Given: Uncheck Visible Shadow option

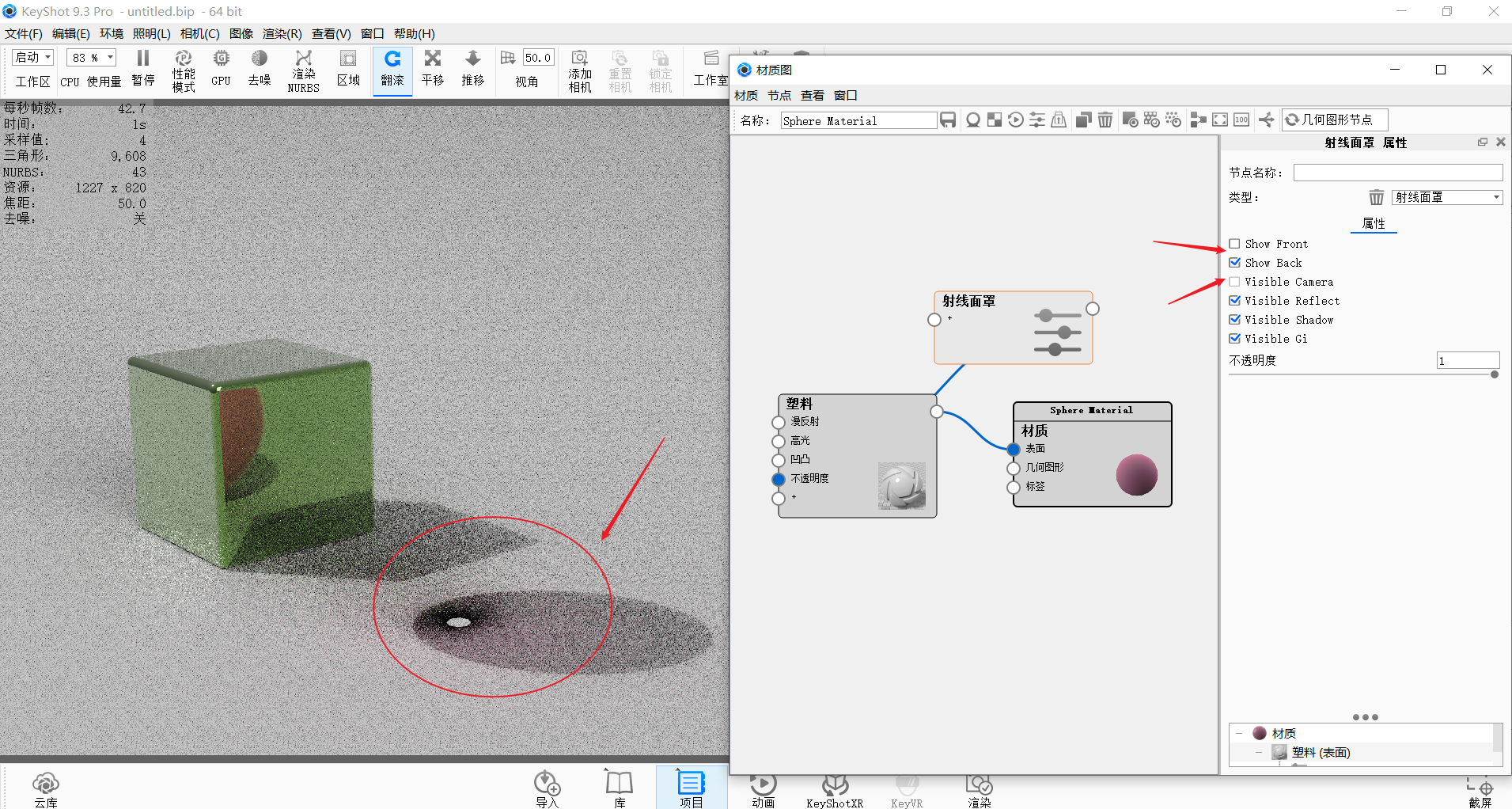Looking at the screenshot, I should [1234, 320].
